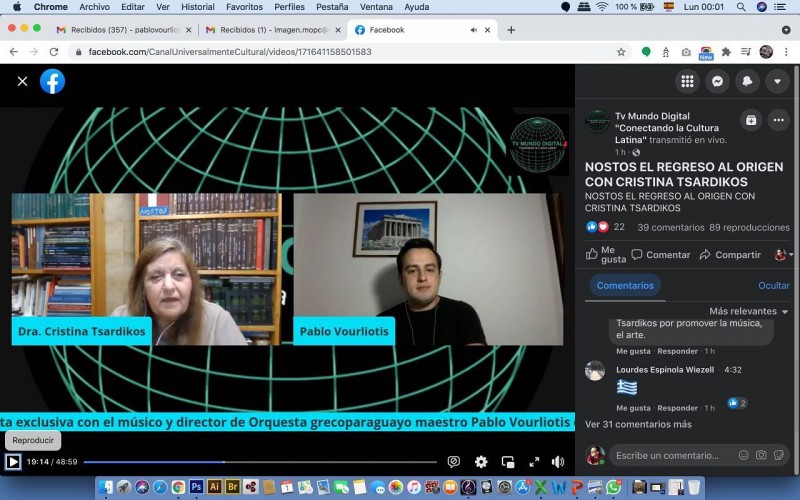Screen dimensions: 800x500
Task: Click the Compartir button
Action: click(x=730, y=255)
